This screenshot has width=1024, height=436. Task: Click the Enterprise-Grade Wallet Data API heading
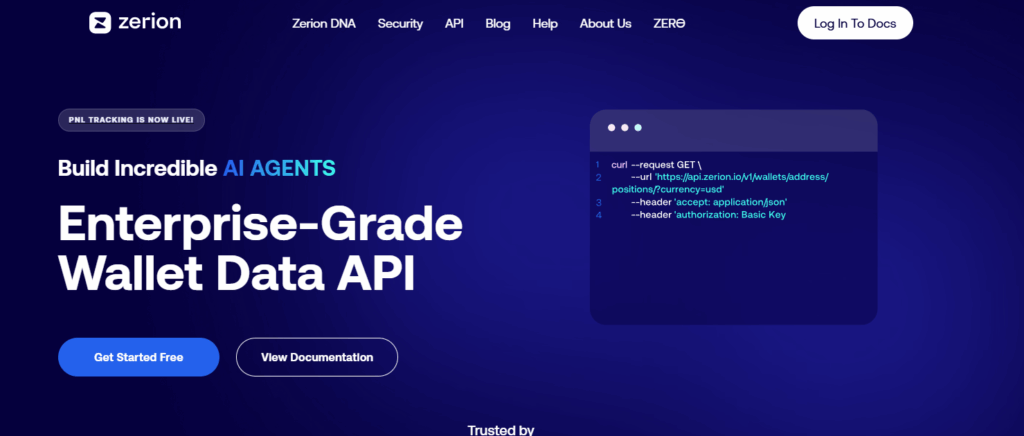point(261,248)
